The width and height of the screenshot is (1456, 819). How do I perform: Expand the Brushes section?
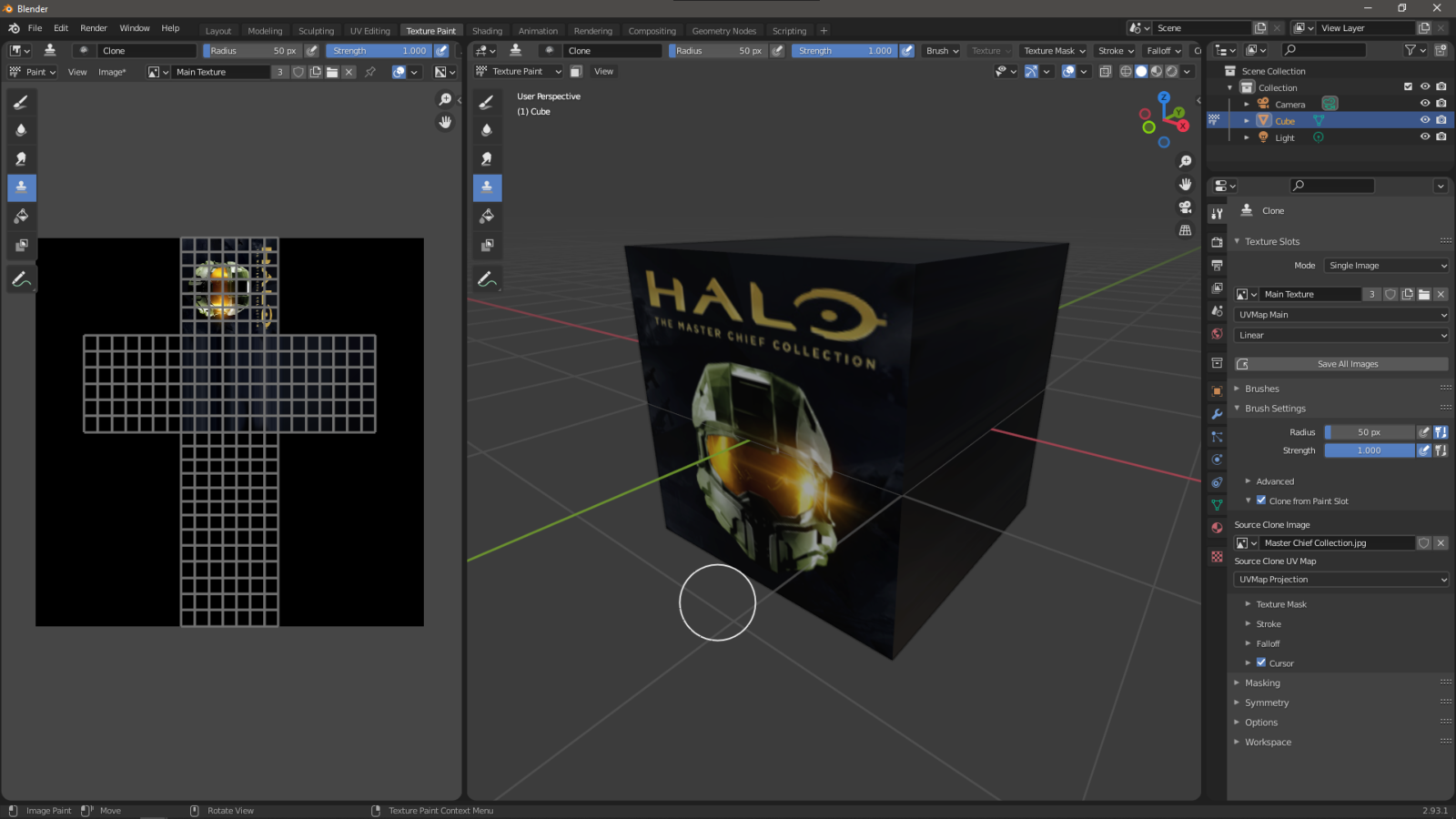click(1262, 389)
